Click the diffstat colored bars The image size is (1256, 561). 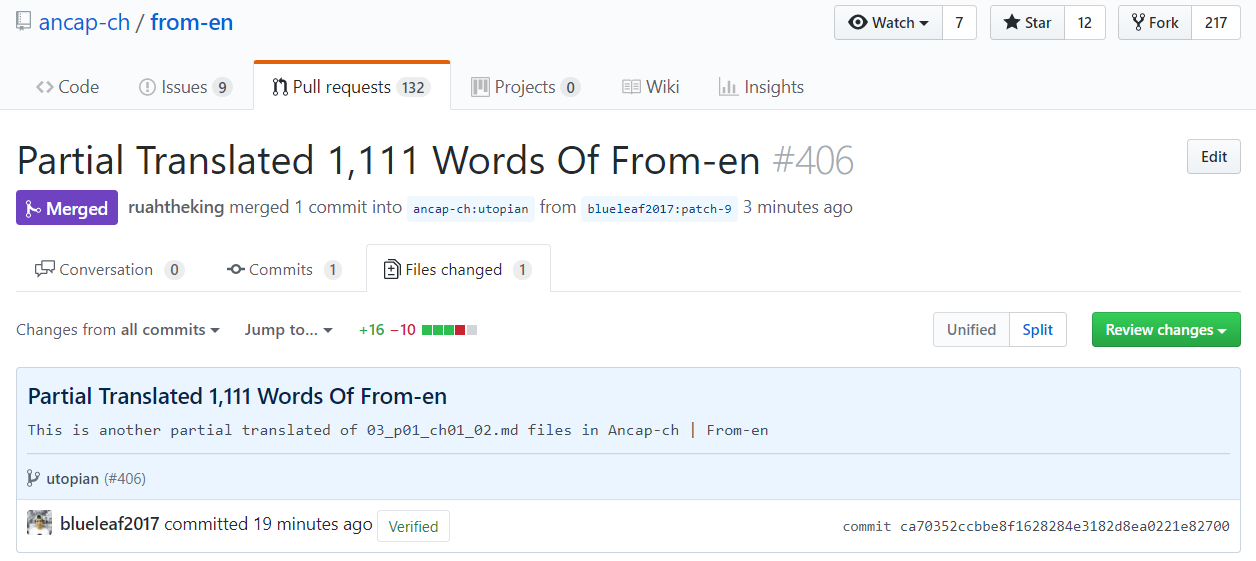449,330
